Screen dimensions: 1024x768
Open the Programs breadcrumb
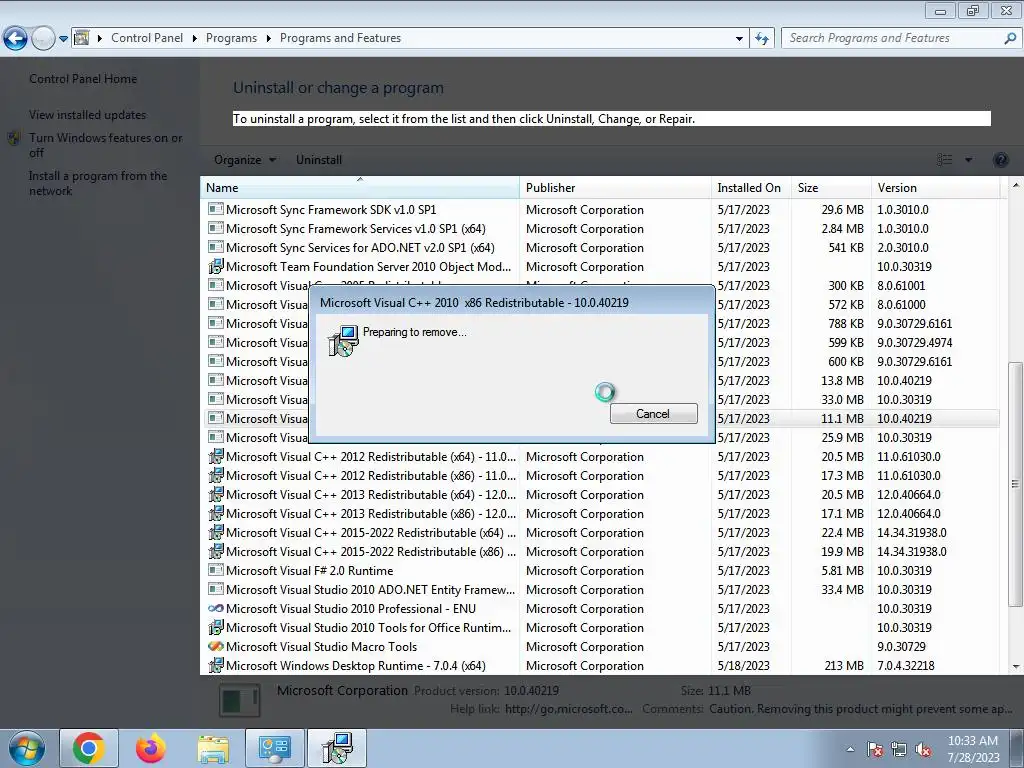point(231,38)
